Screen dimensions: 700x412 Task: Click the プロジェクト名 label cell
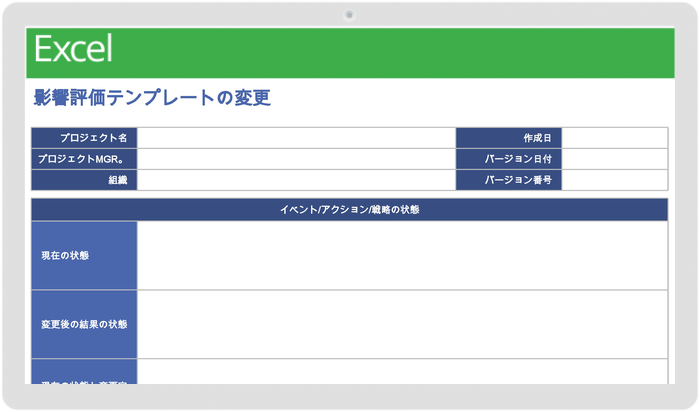[84, 138]
